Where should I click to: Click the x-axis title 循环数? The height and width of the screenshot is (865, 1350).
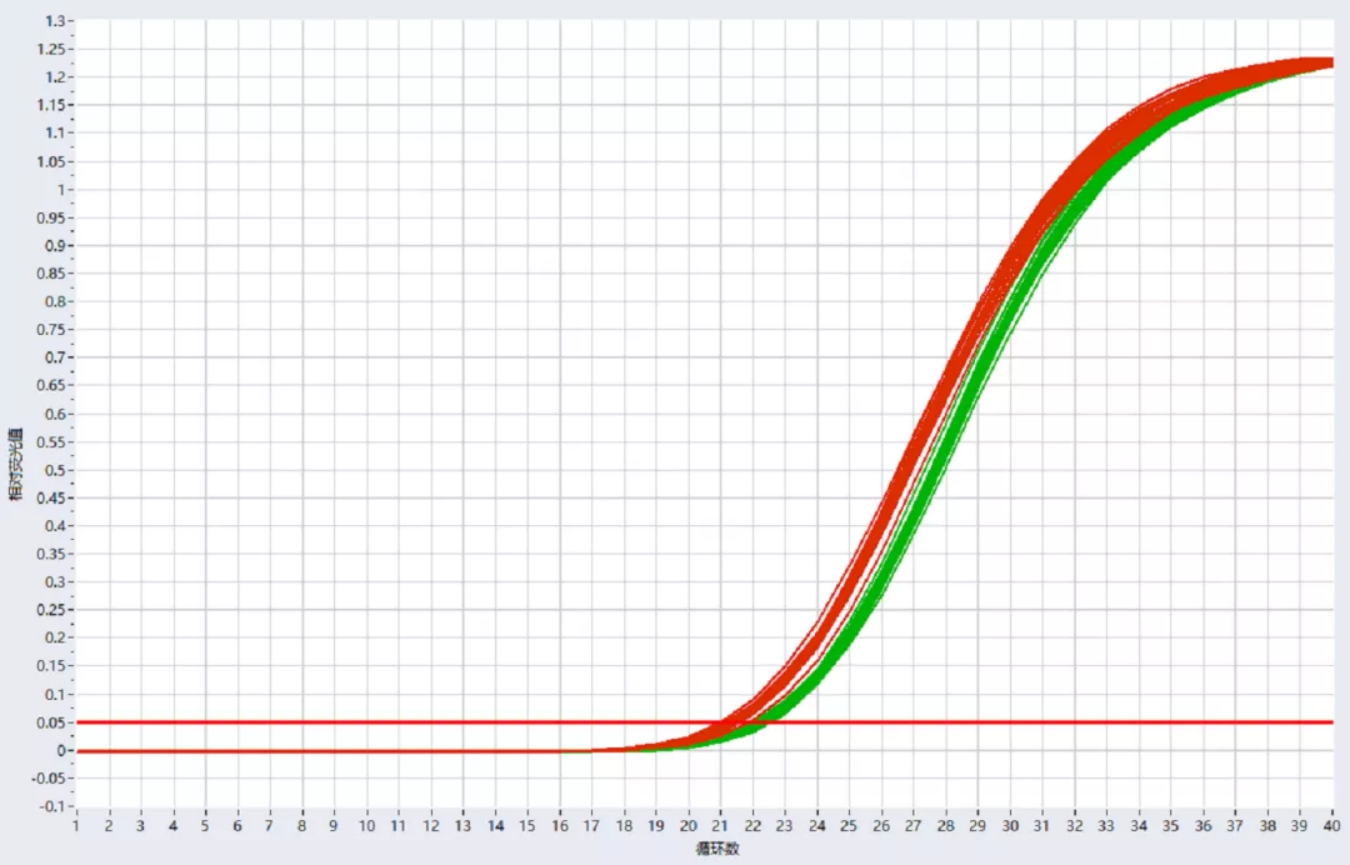pyautogui.click(x=716, y=848)
